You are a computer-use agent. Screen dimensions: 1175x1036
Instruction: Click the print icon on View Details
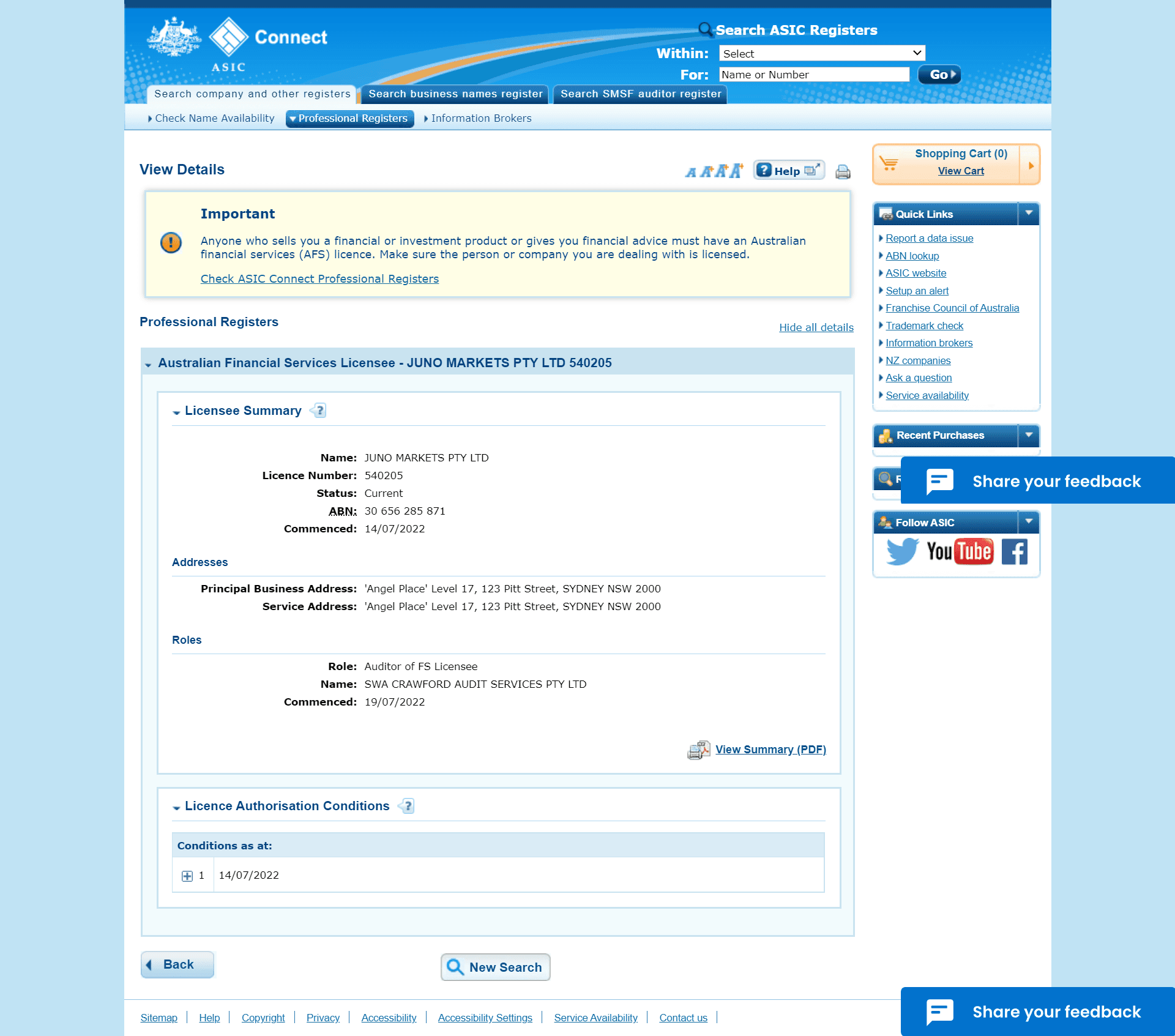[843, 171]
